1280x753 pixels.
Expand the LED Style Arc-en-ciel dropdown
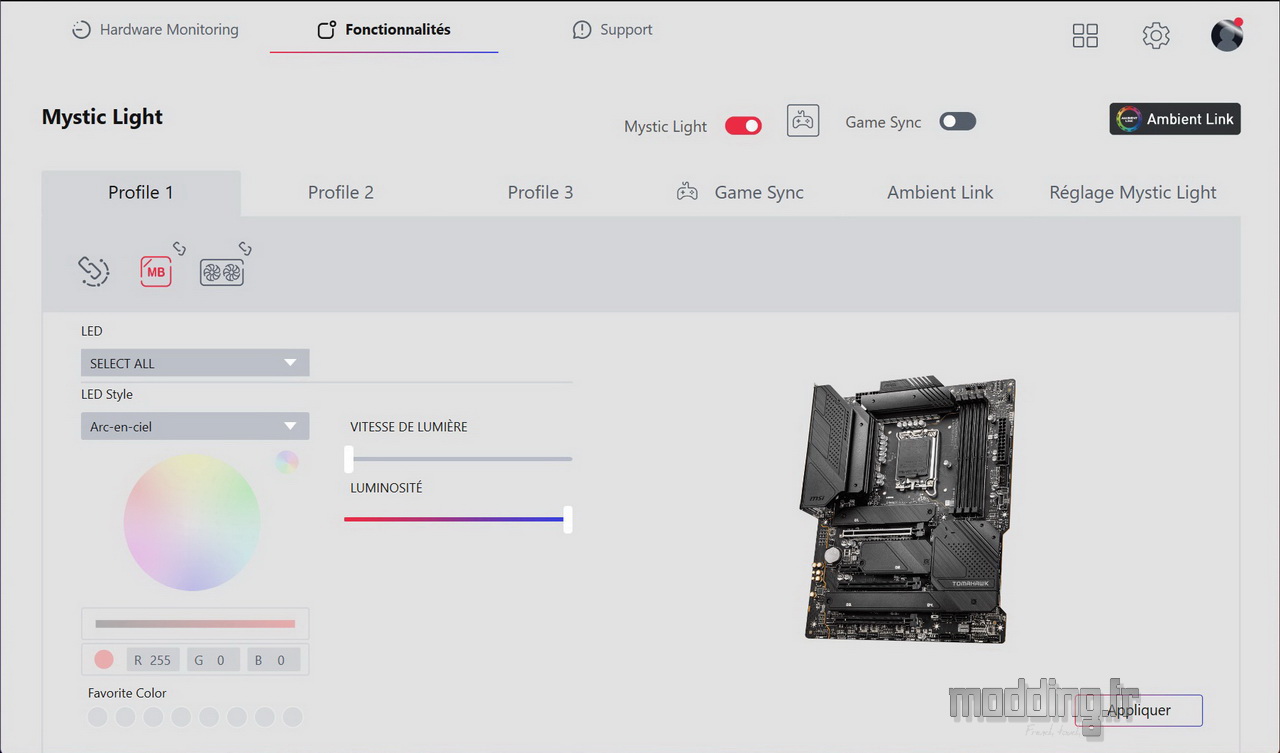click(x=195, y=426)
